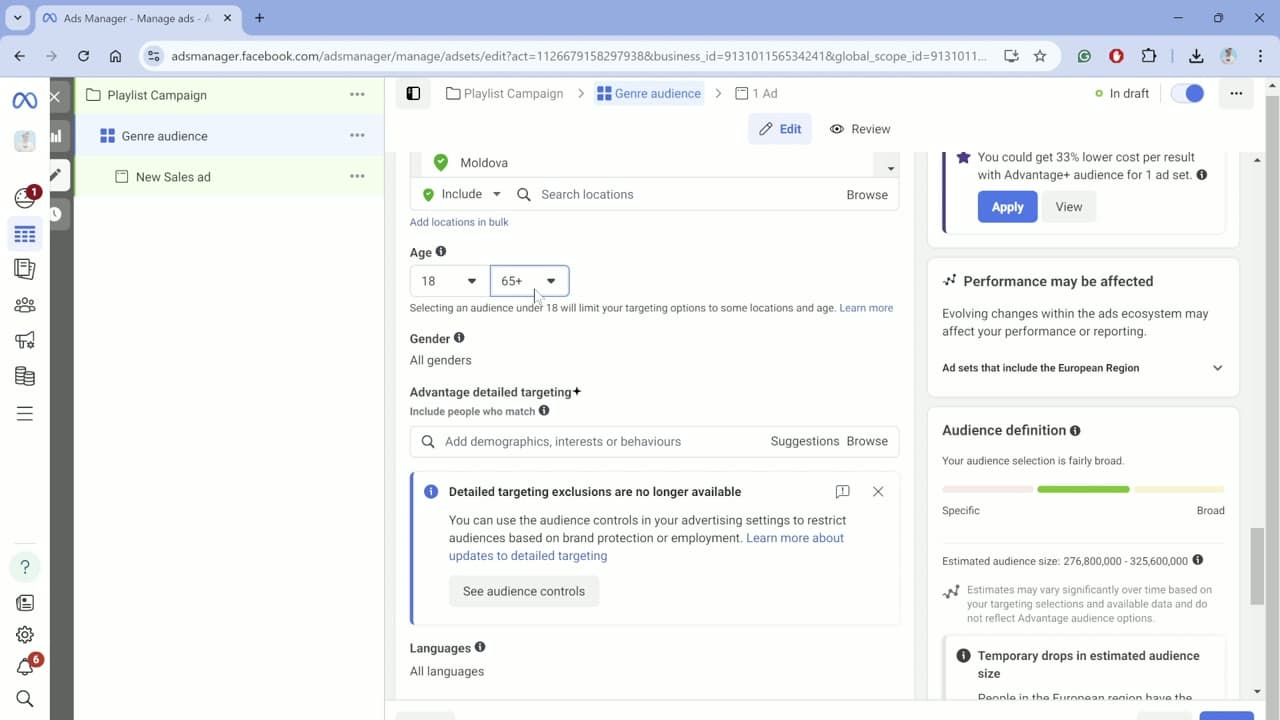1280x720 pixels.
Task: Go to 1 Ad breadcrumb
Action: point(756,93)
